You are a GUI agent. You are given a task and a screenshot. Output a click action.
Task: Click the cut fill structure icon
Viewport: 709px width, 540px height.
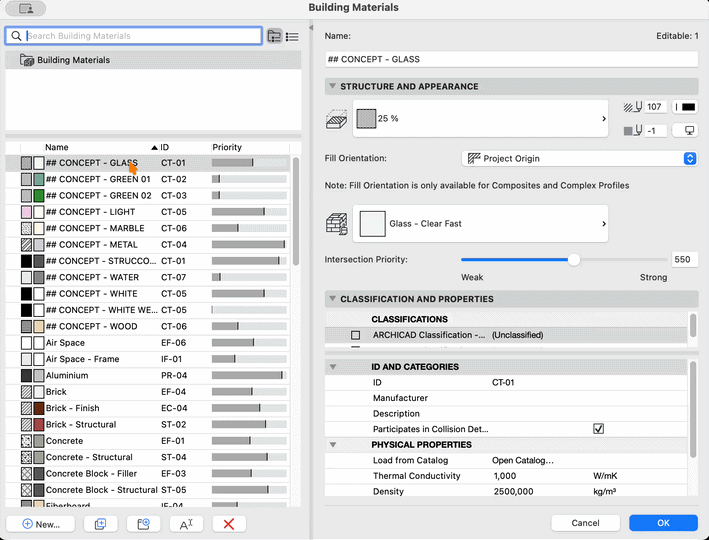(336, 119)
